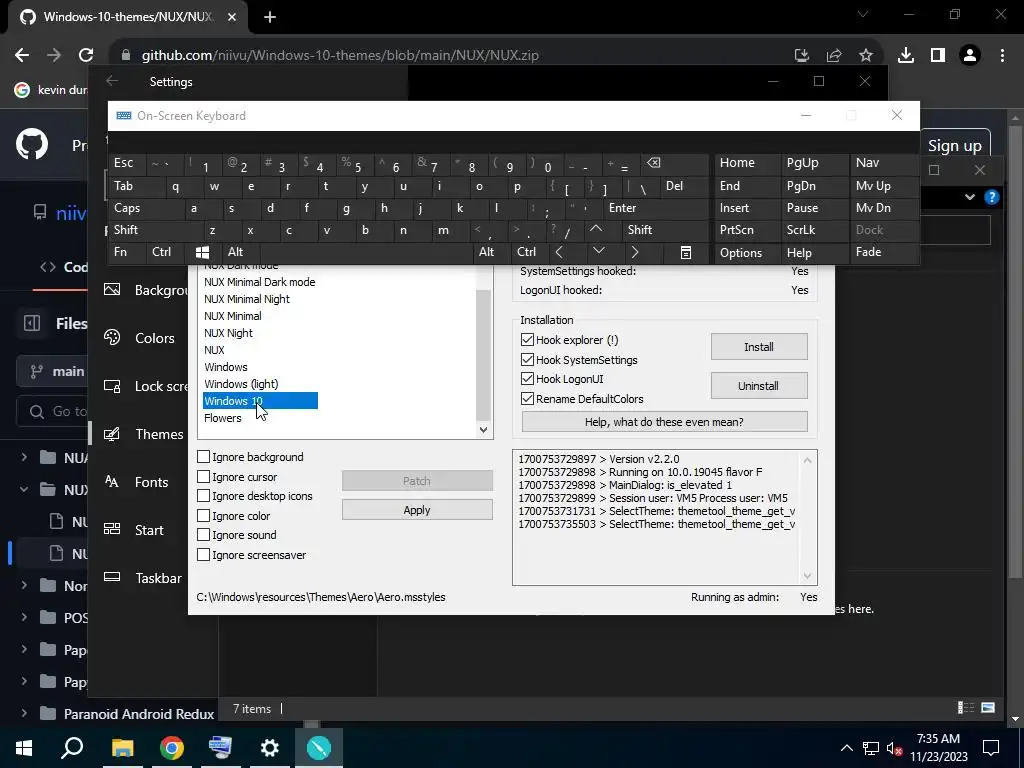
Task: Open 'Help, what do these even mean?'
Action: (x=664, y=422)
